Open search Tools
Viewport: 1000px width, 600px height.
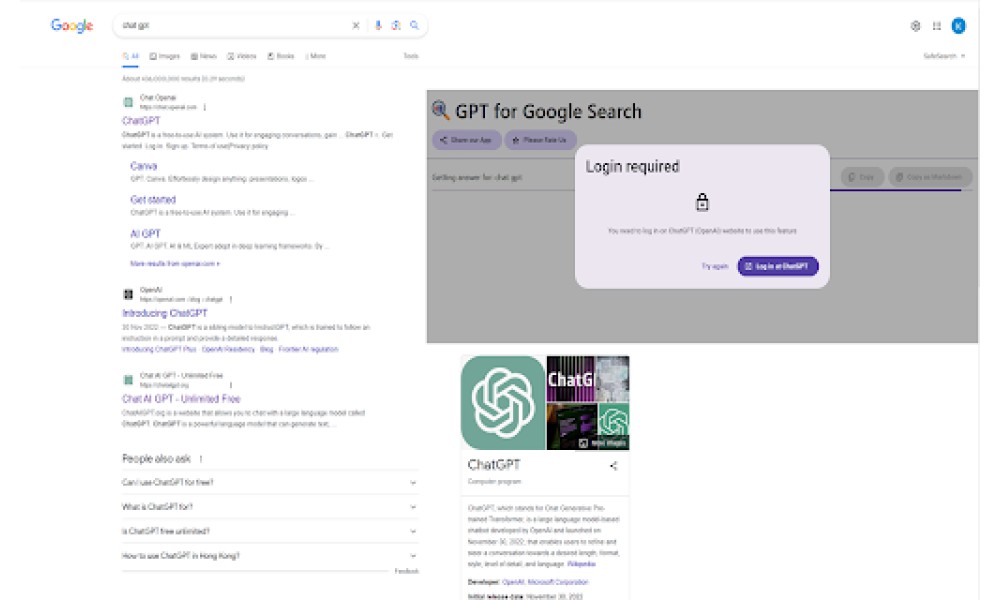411,56
